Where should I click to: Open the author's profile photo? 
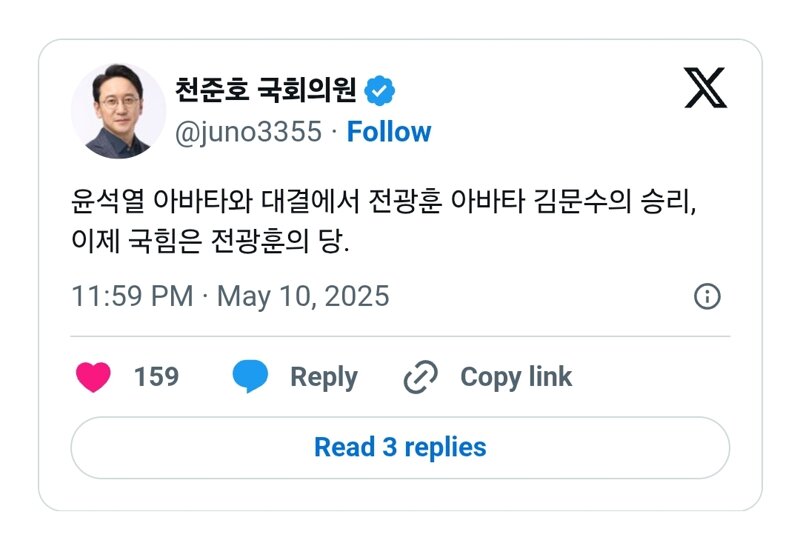click(x=118, y=111)
